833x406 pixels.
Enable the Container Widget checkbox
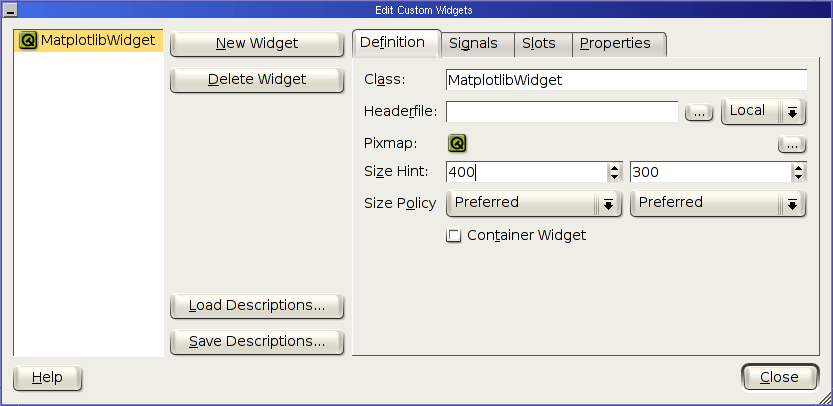453,235
